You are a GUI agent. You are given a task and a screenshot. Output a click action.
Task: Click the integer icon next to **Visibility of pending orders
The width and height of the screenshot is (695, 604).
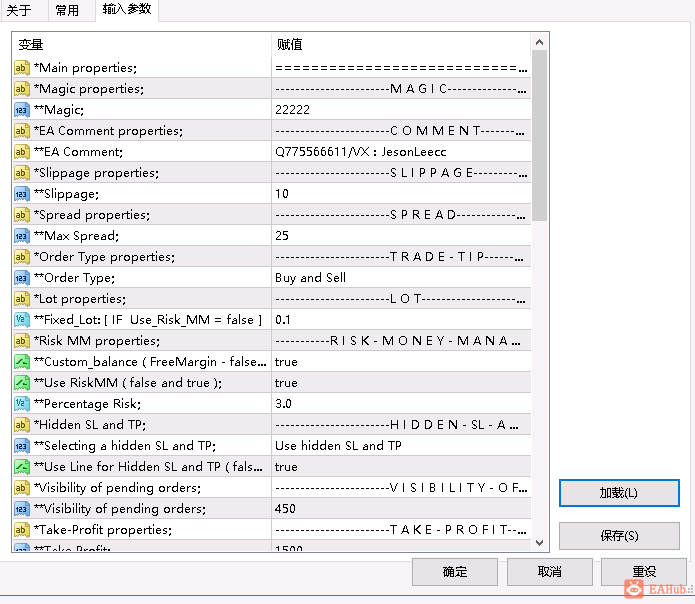pyautogui.click(x=21, y=509)
